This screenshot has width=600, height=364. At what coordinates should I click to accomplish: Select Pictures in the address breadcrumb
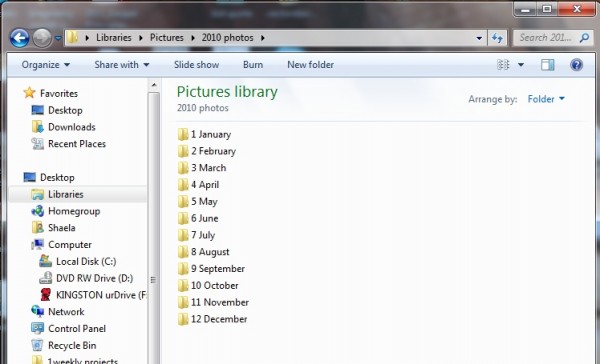(166, 38)
